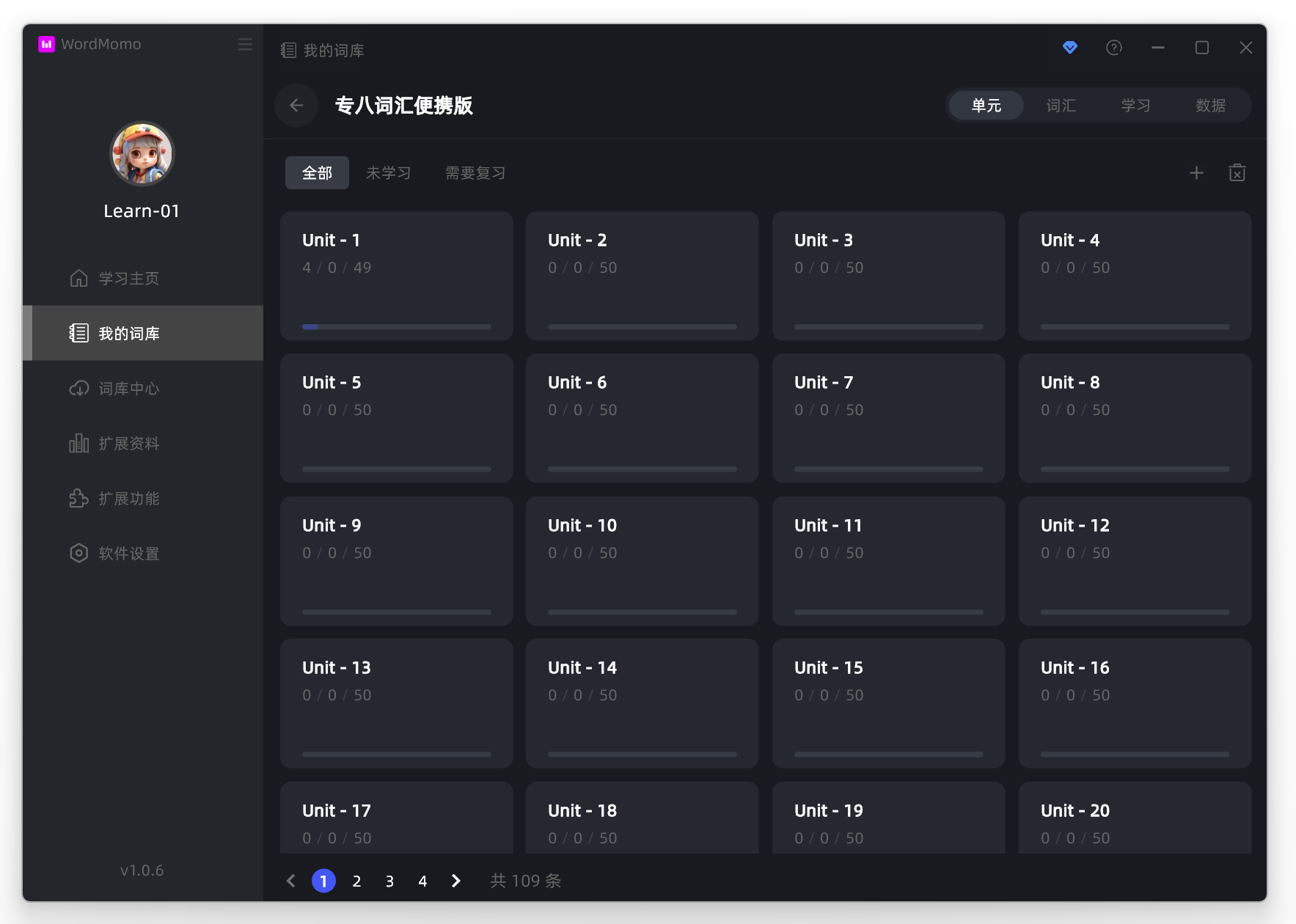Open 软件设置 in the sidebar
Viewport: 1296px width, 924px height.
(128, 554)
